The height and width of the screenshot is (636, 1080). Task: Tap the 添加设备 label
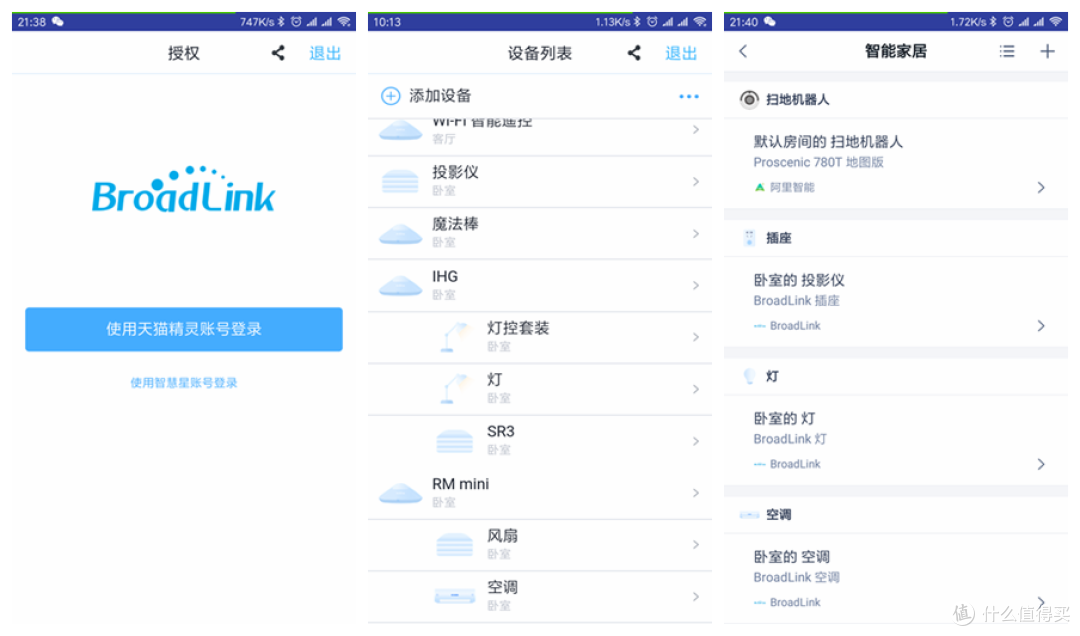pos(440,96)
